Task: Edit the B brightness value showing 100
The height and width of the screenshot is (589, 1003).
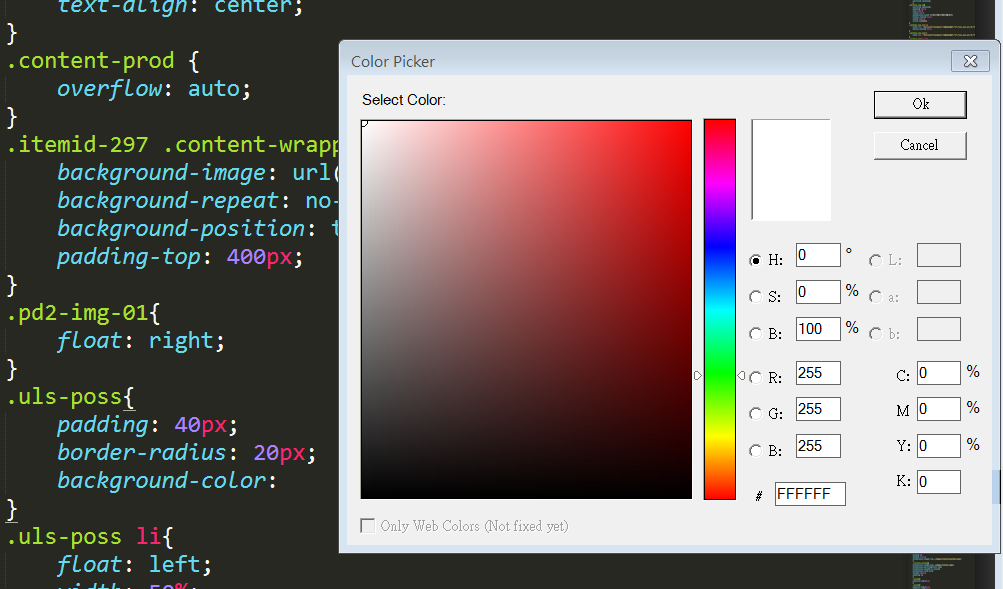Action: 817,328
